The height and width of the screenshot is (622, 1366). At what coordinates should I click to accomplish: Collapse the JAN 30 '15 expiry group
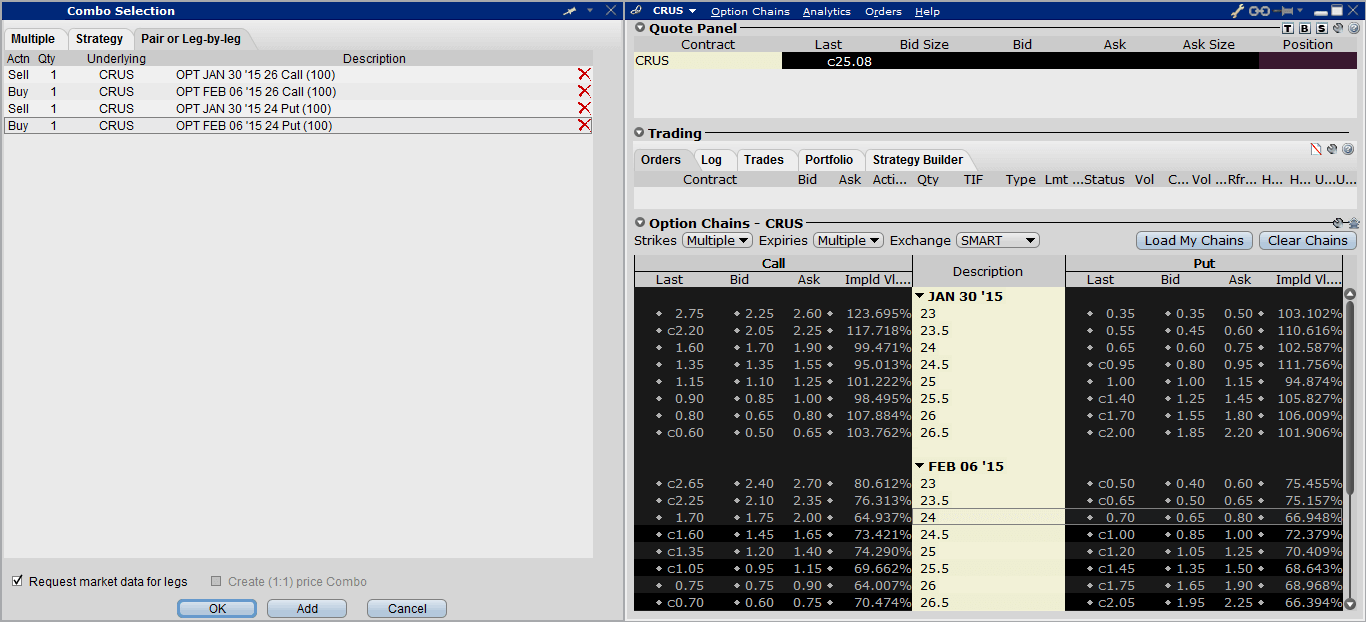[x=921, y=296]
